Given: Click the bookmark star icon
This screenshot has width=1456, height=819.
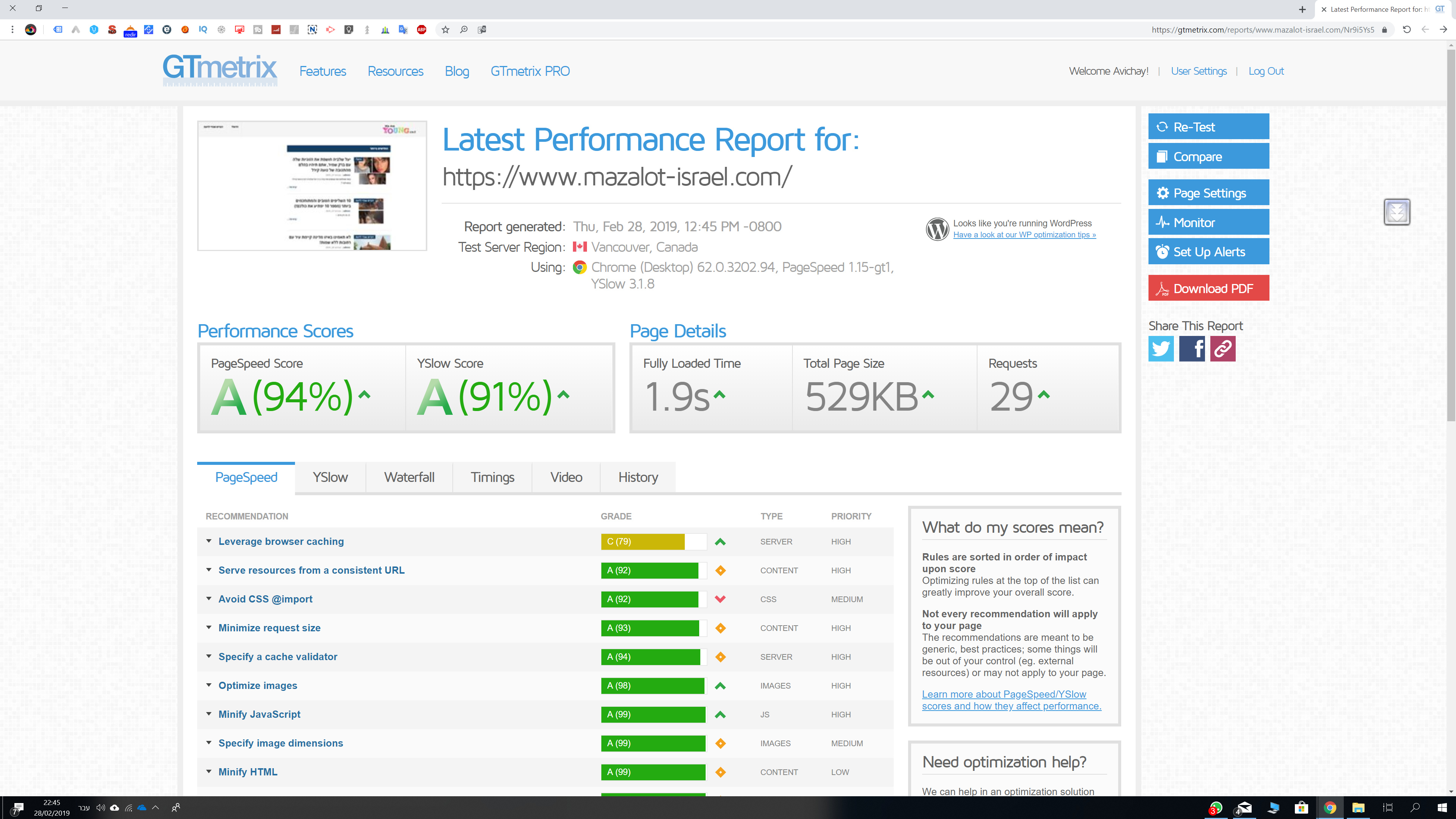Looking at the screenshot, I should tap(446, 30).
